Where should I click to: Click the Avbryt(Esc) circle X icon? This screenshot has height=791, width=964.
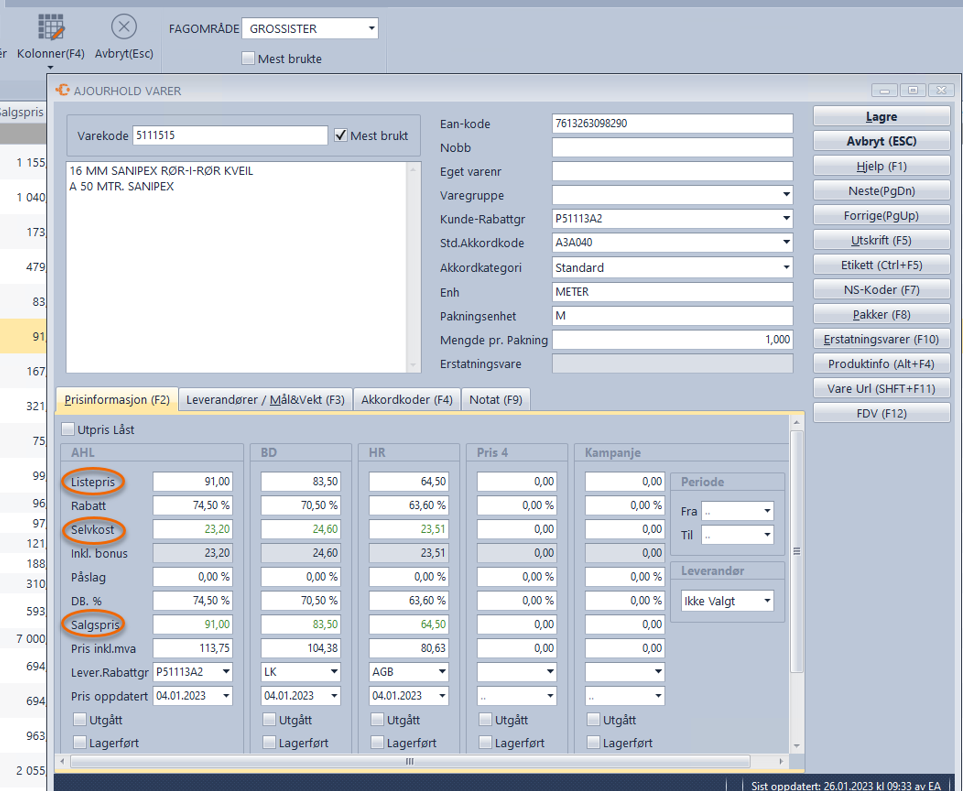(124, 27)
